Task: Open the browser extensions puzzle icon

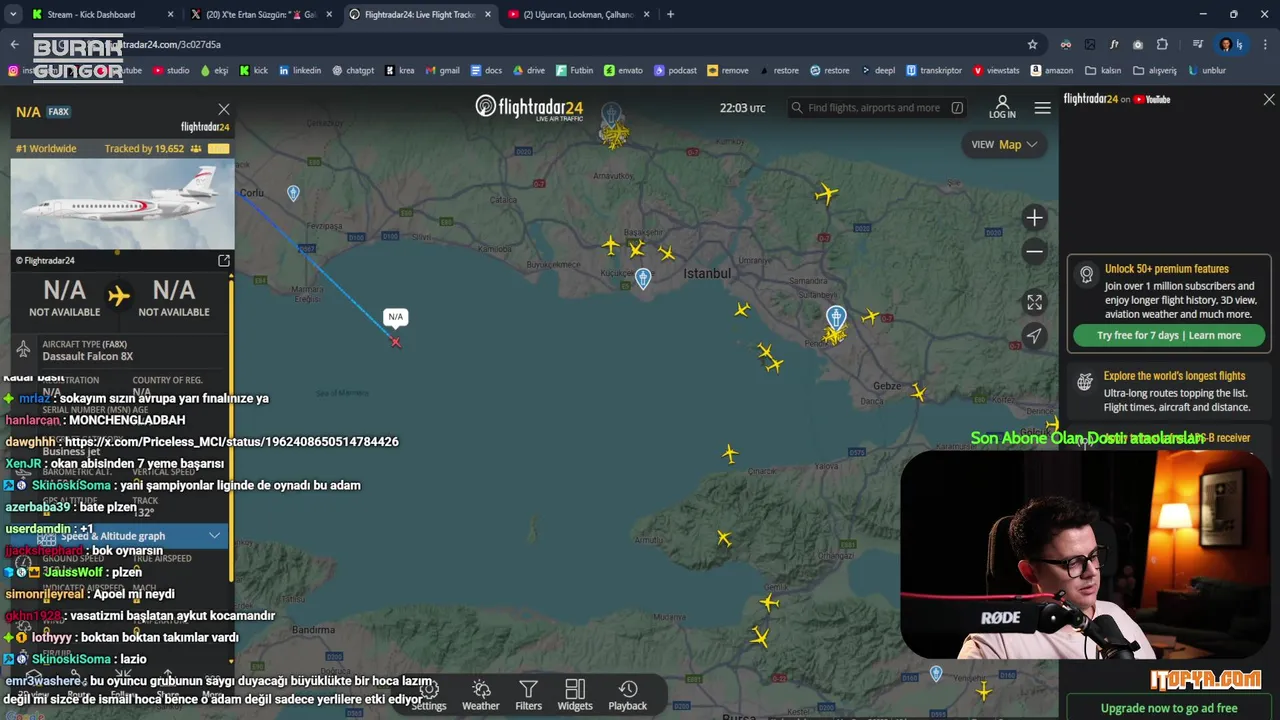Action: pos(1162,44)
